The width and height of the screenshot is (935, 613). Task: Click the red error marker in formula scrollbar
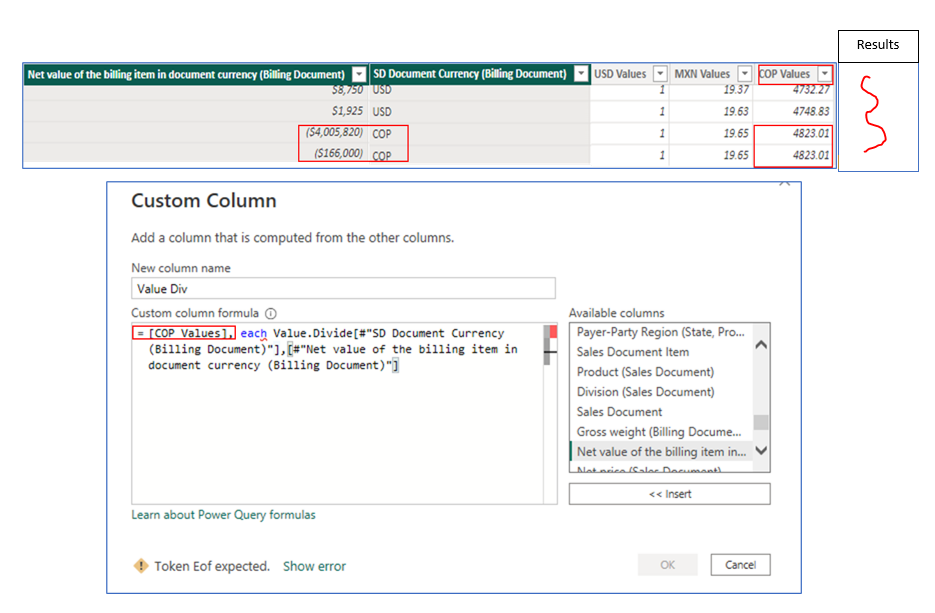(553, 332)
